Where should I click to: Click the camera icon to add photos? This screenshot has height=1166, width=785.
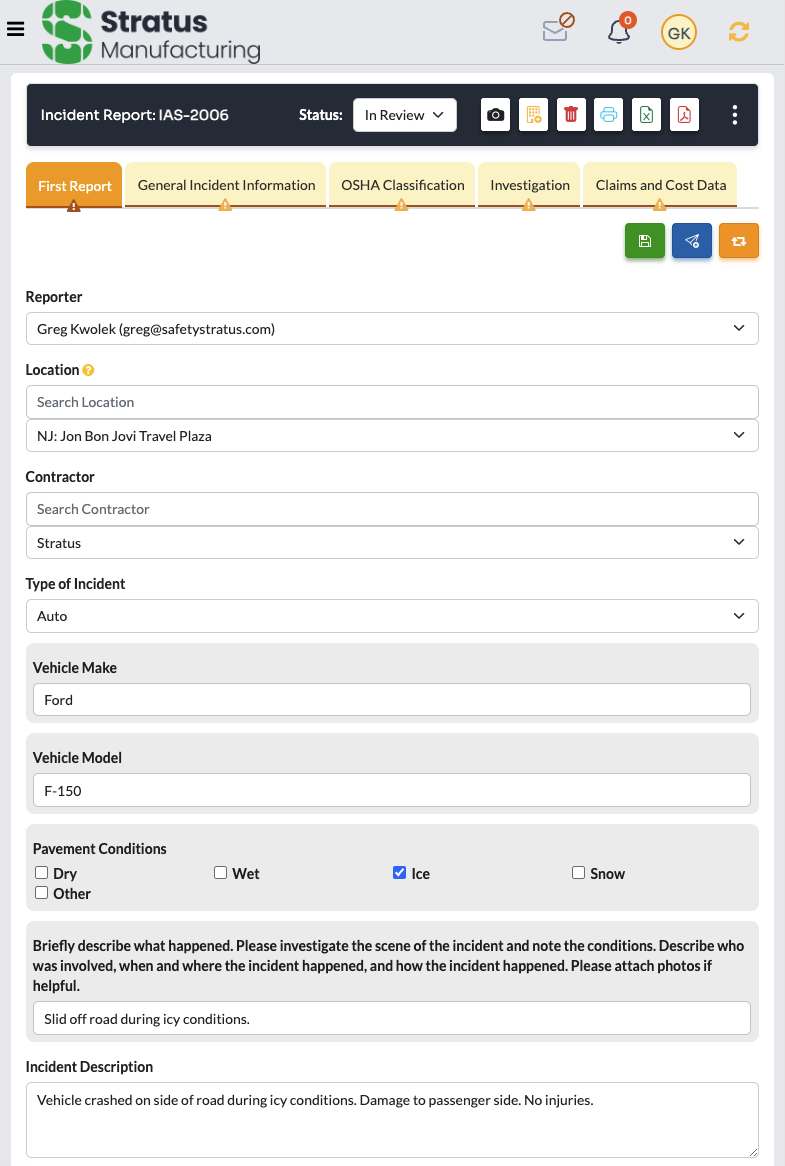point(495,115)
